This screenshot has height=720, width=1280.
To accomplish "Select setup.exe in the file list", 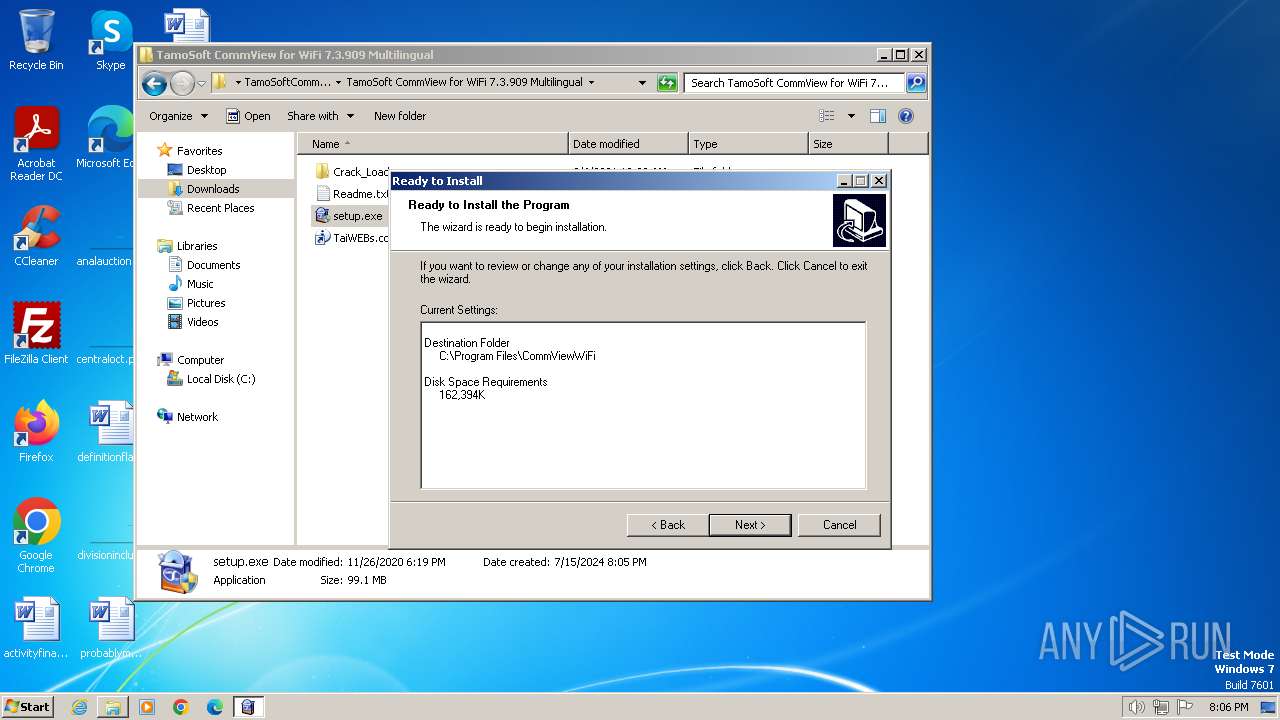I will 348,216.
